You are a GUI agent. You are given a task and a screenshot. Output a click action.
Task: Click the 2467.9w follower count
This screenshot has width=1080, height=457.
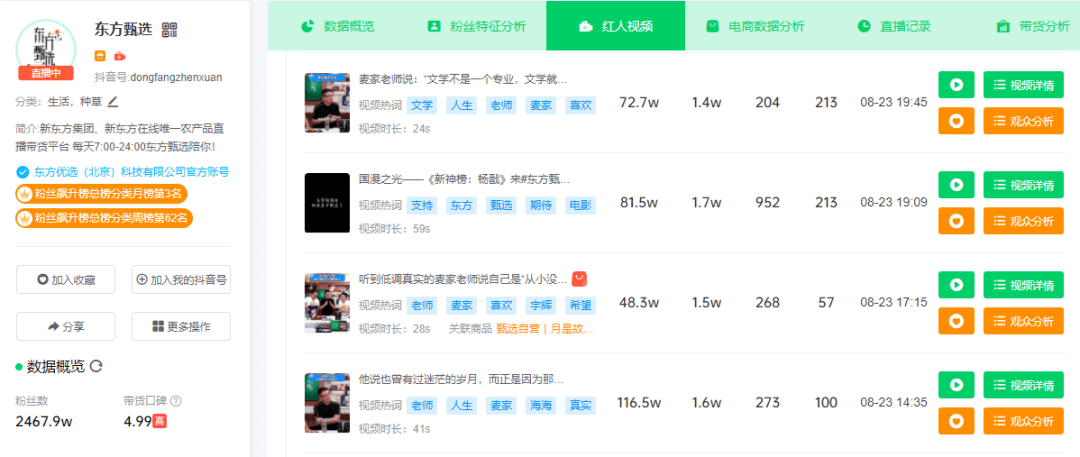[44, 421]
